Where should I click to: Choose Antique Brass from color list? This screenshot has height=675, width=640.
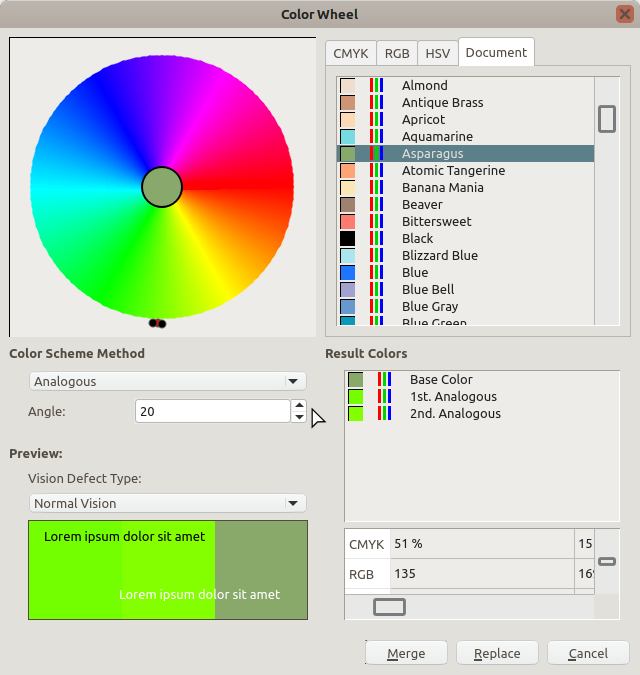click(x=442, y=103)
